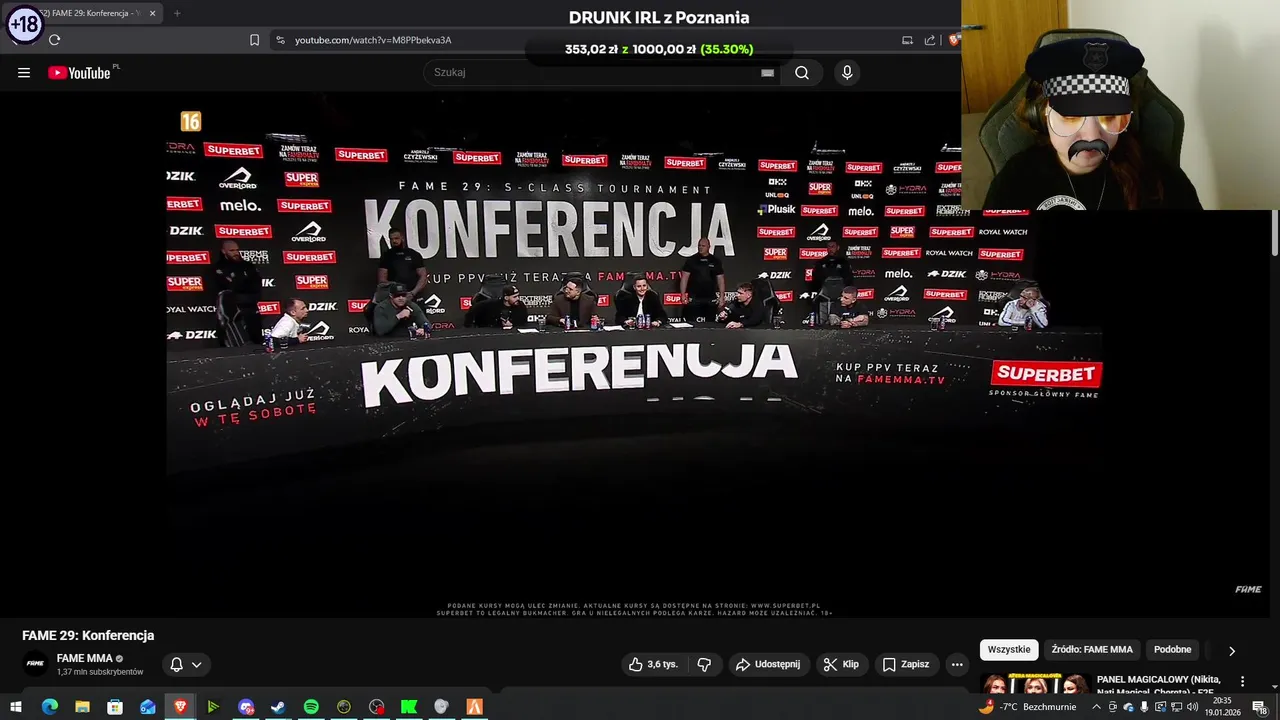The width and height of the screenshot is (1280, 720).
Task: Create a clip with the Klip button
Action: pyautogui.click(x=841, y=664)
